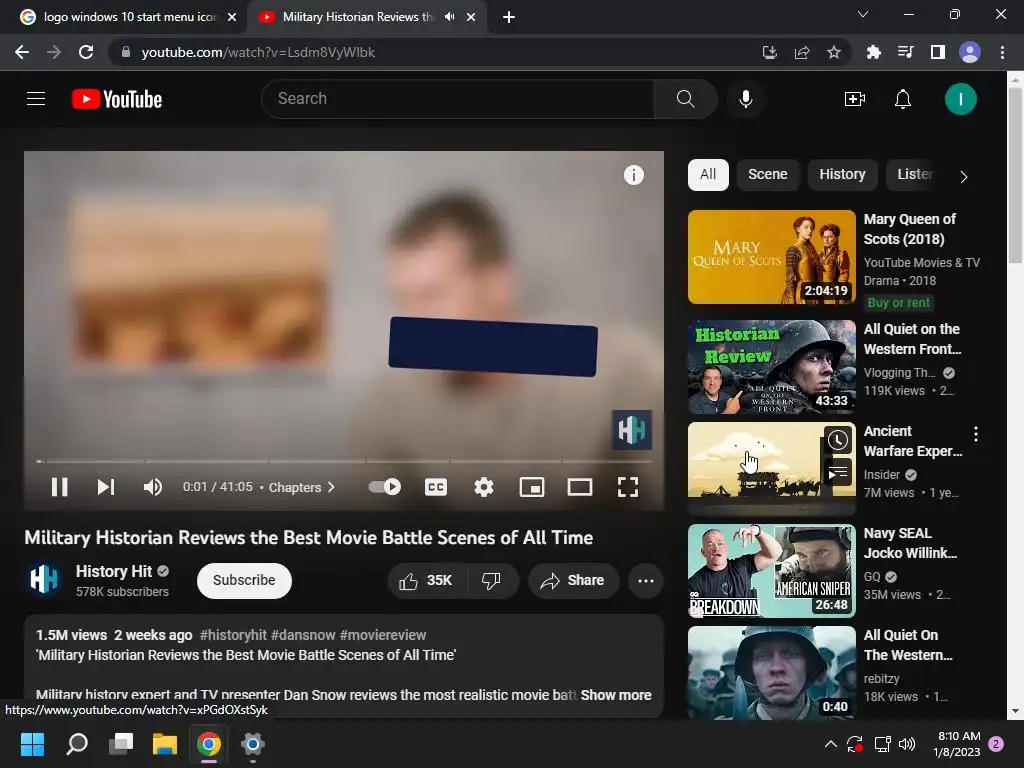Add Ancient Warfare video to queue
This screenshot has width=1024, height=768.
tap(837, 473)
